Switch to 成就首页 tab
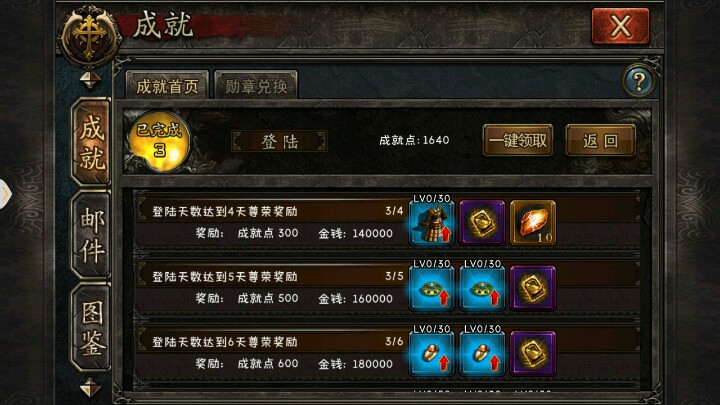Viewport: 720px width, 405px height. [x=167, y=85]
